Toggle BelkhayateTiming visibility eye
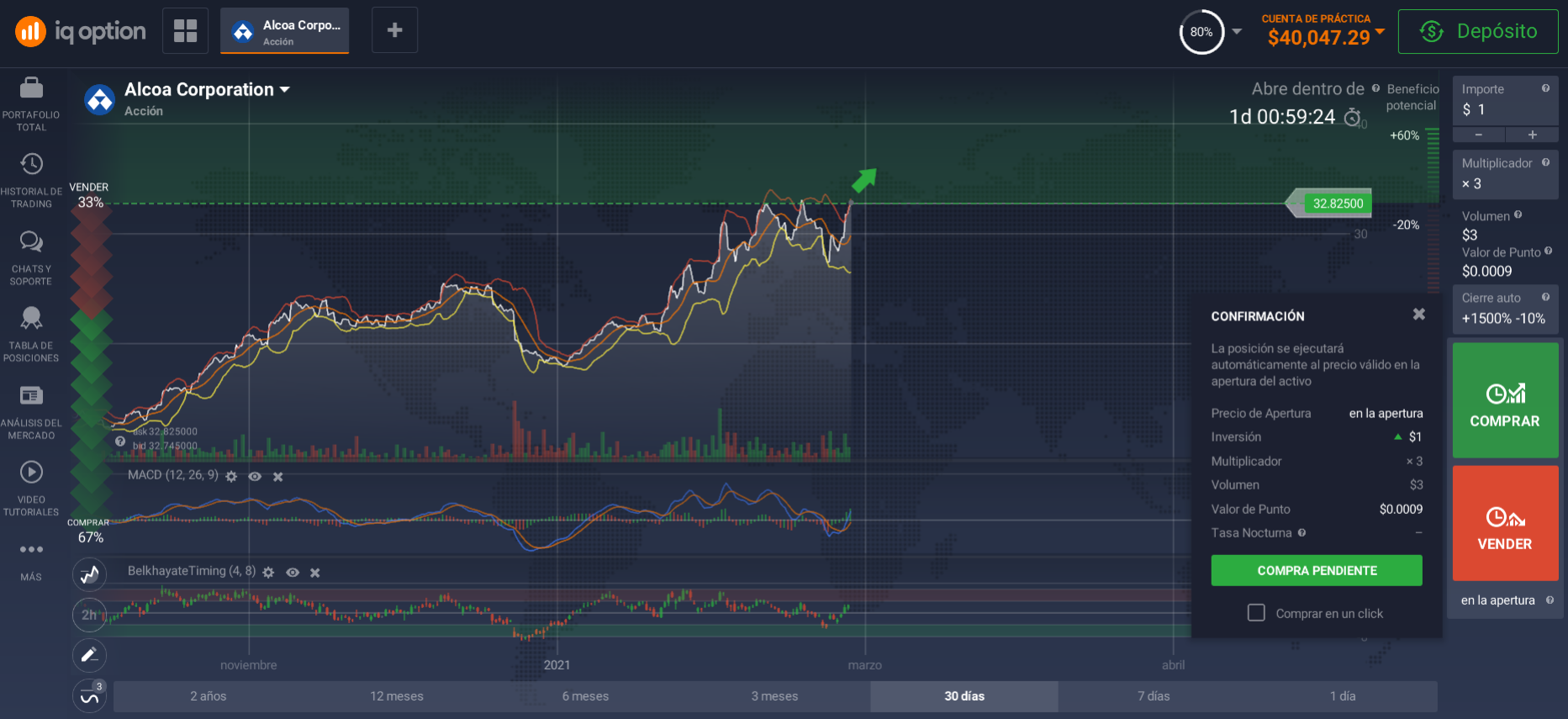The image size is (1568, 719). pos(293,573)
